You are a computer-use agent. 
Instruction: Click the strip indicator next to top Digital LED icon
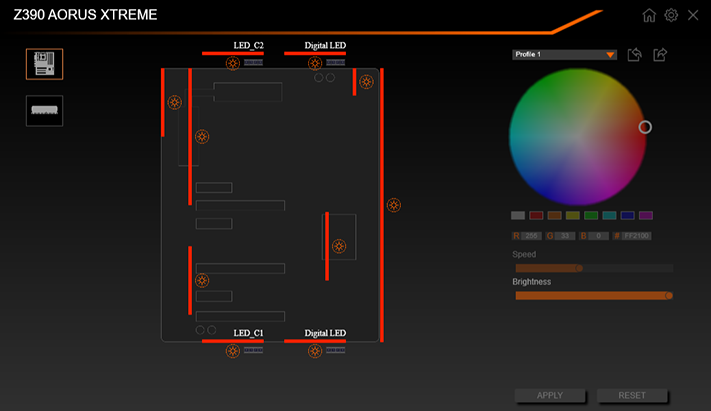click(336, 63)
